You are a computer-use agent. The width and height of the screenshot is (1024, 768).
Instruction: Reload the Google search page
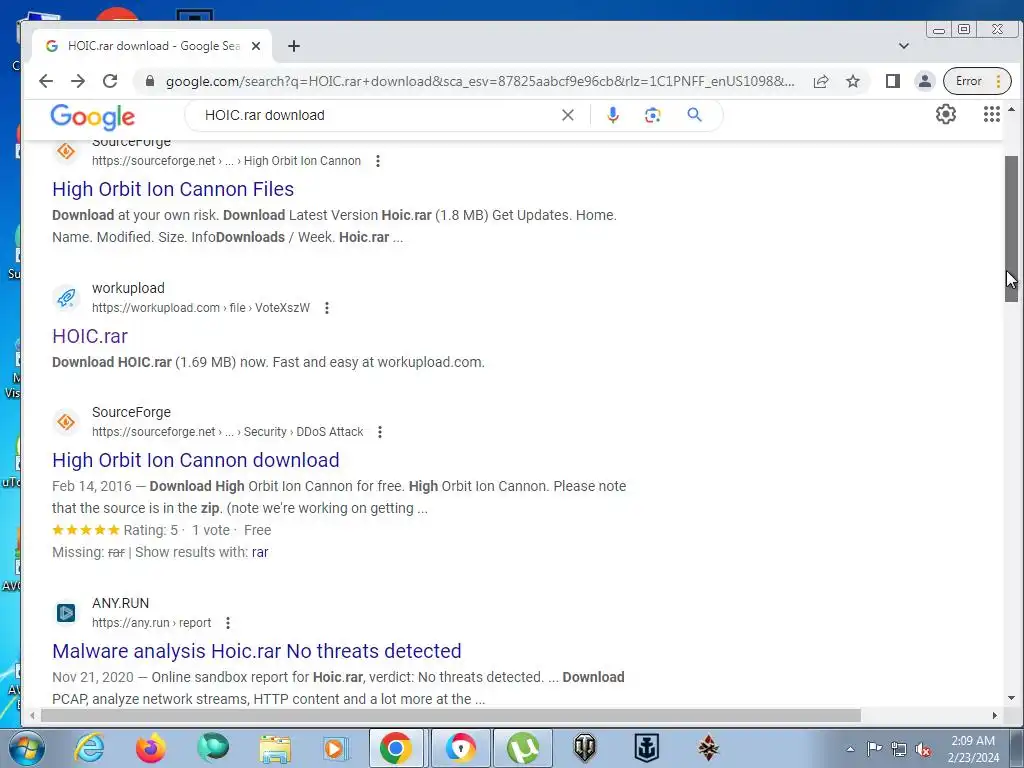tap(110, 81)
